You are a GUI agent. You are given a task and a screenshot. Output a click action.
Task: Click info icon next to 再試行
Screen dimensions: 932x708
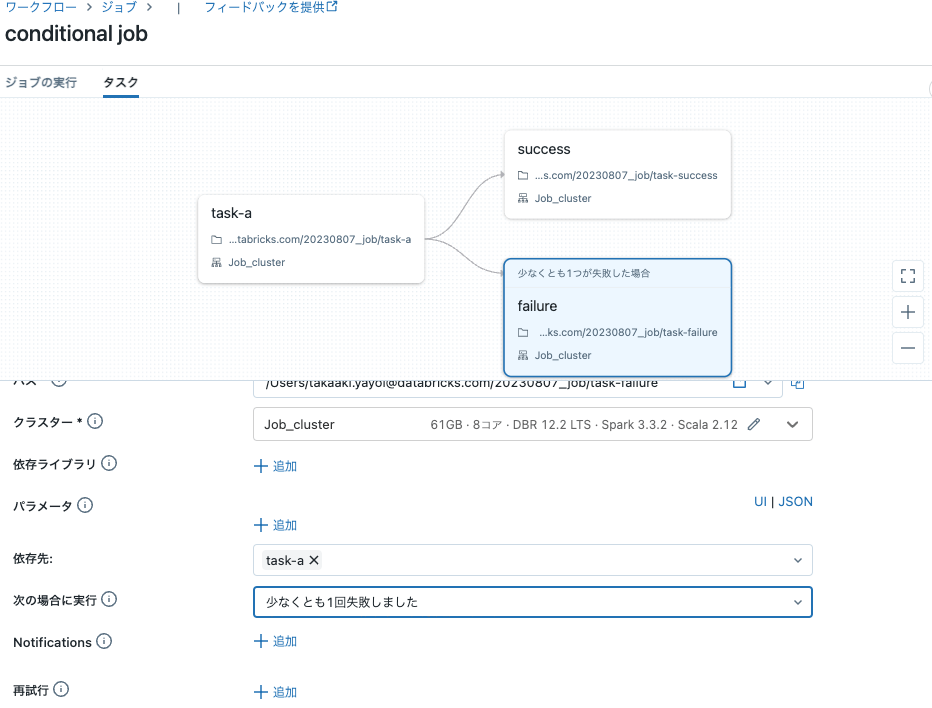(x=61, y=690)
